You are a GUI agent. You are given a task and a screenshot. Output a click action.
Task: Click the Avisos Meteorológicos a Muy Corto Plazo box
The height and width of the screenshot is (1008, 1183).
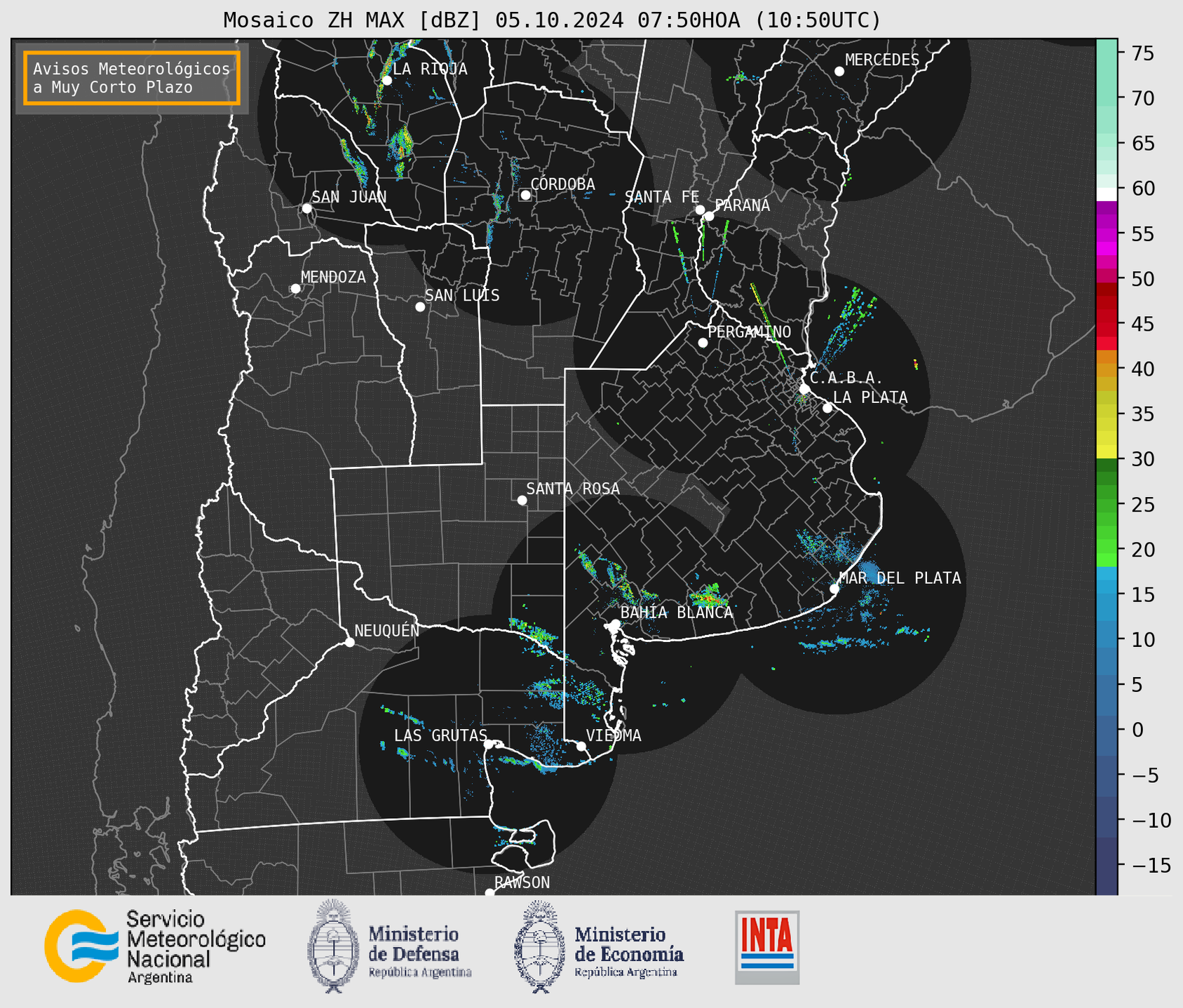pyautogui.click(x=132, y=78)
